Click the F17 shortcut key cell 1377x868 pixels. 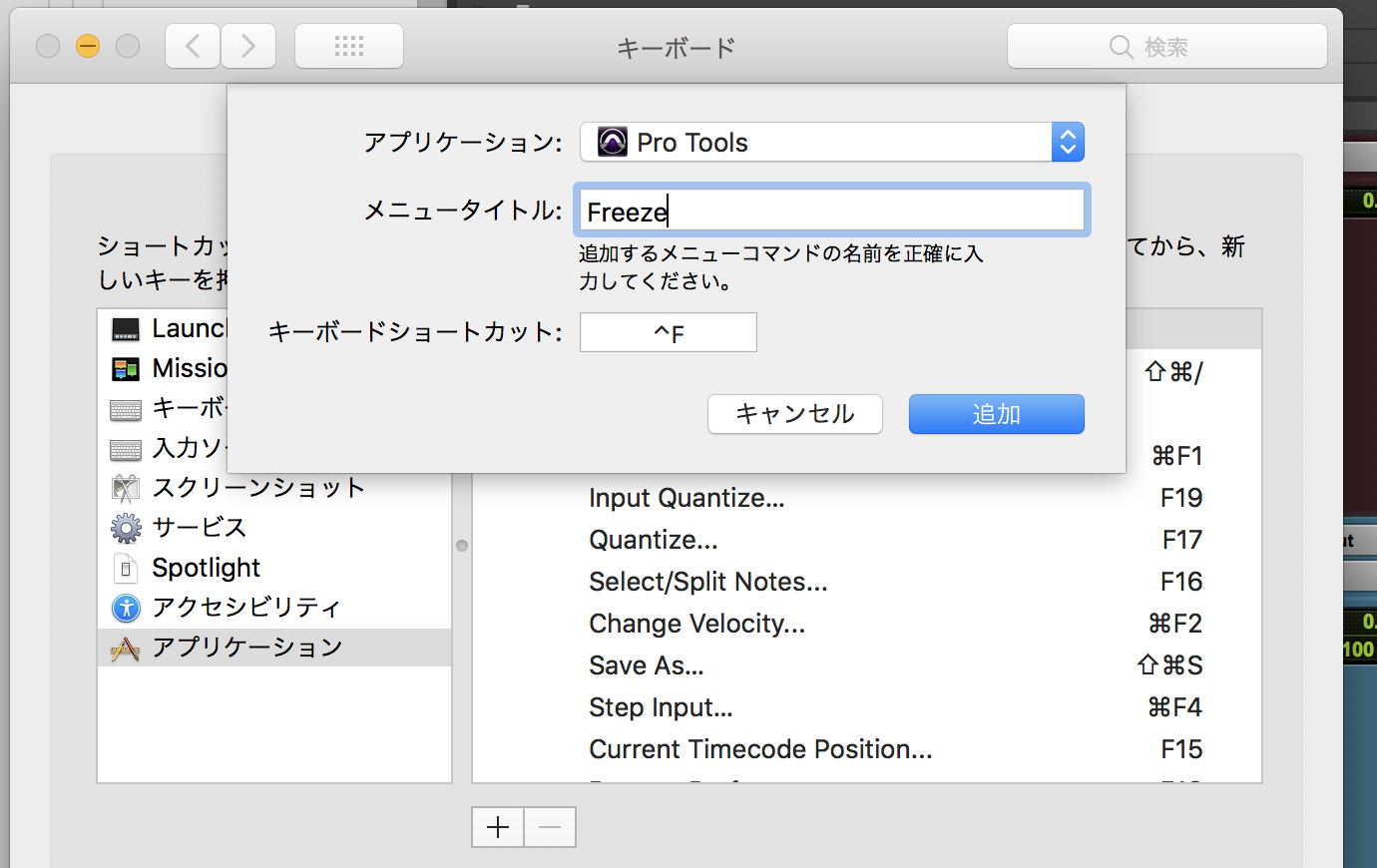(1182, 540)
